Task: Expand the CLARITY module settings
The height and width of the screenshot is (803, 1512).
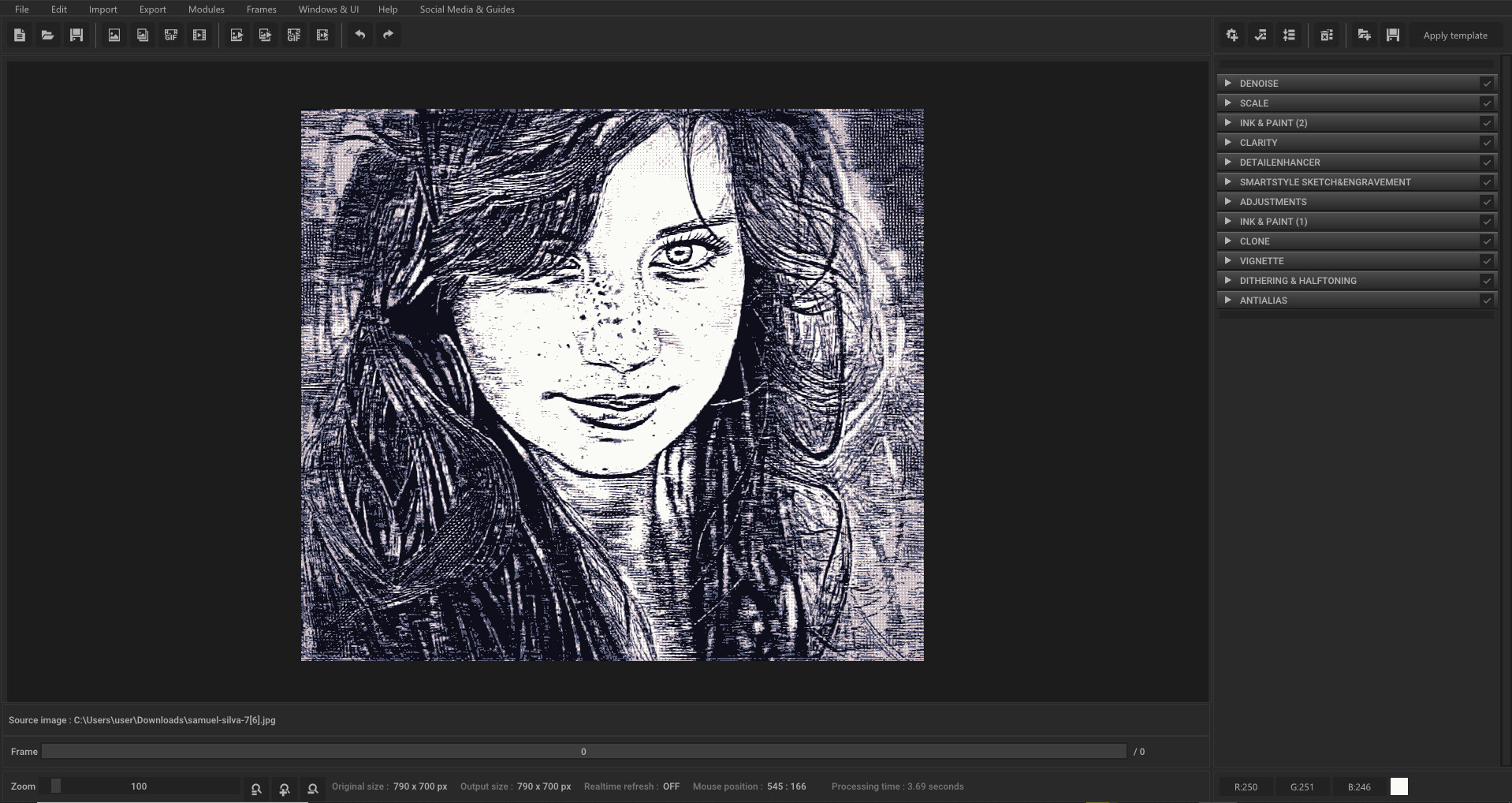Action: (x=1228, y=142)
